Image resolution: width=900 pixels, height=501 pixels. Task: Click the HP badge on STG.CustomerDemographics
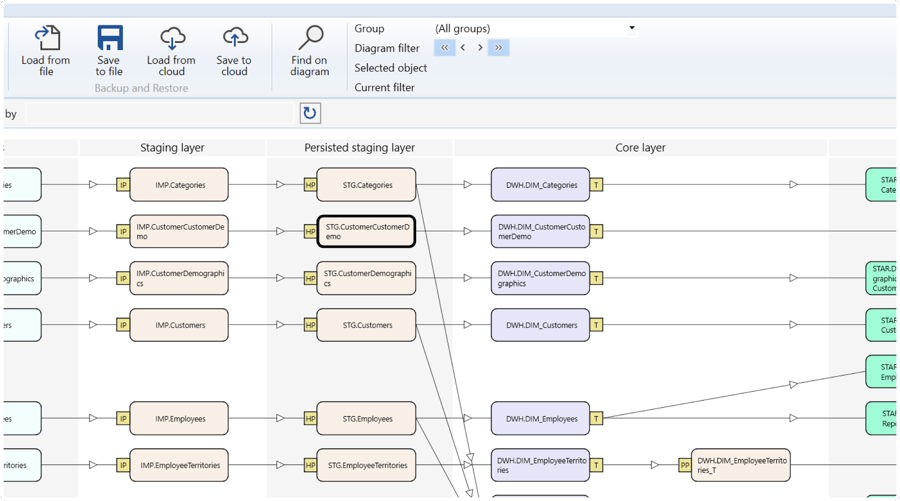(x=310, y=278)
